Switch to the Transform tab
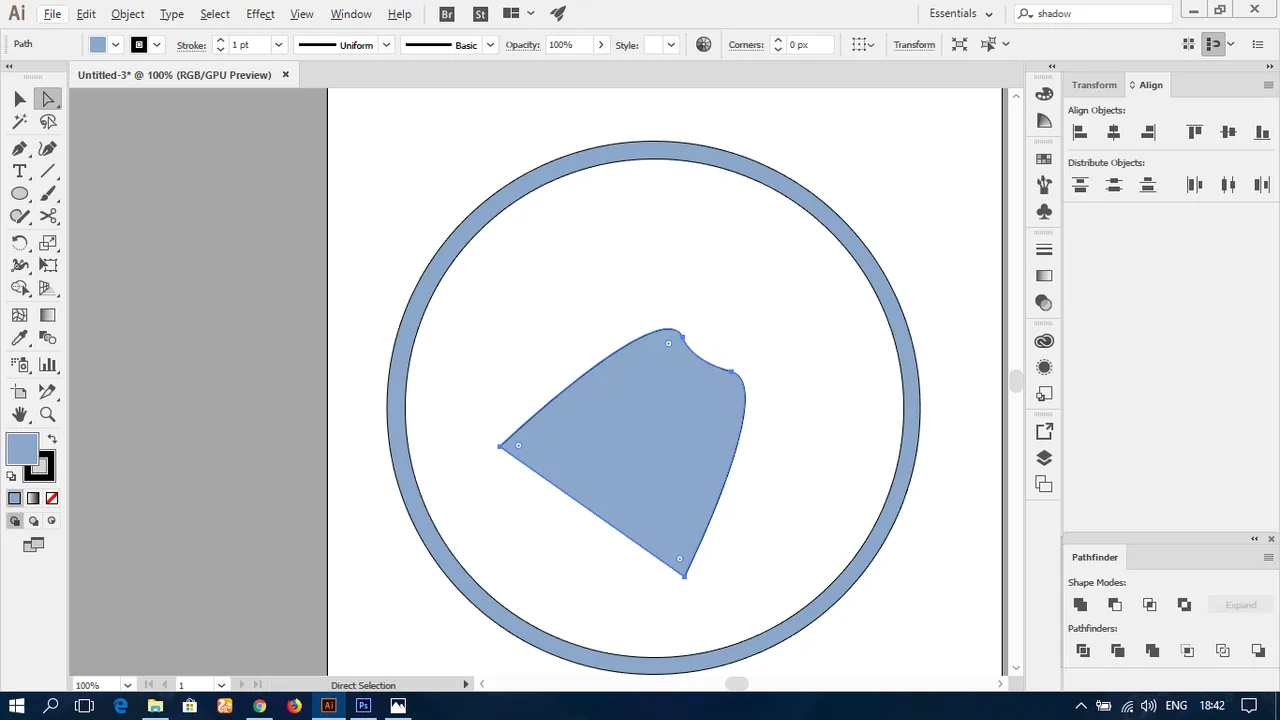This screenshot has height=720, width=1280. pos(1094,85)
